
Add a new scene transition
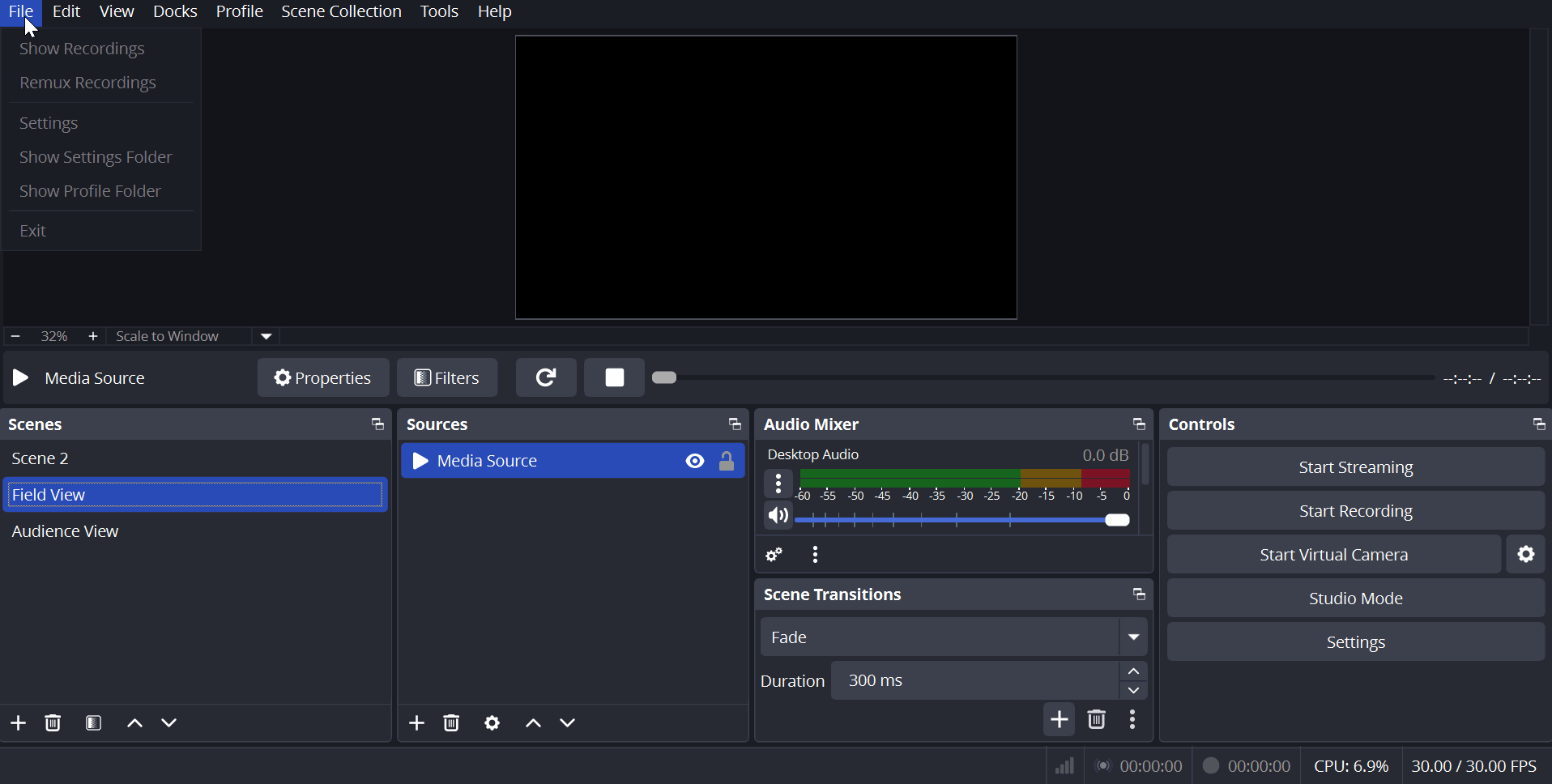tap(1059, 720)
